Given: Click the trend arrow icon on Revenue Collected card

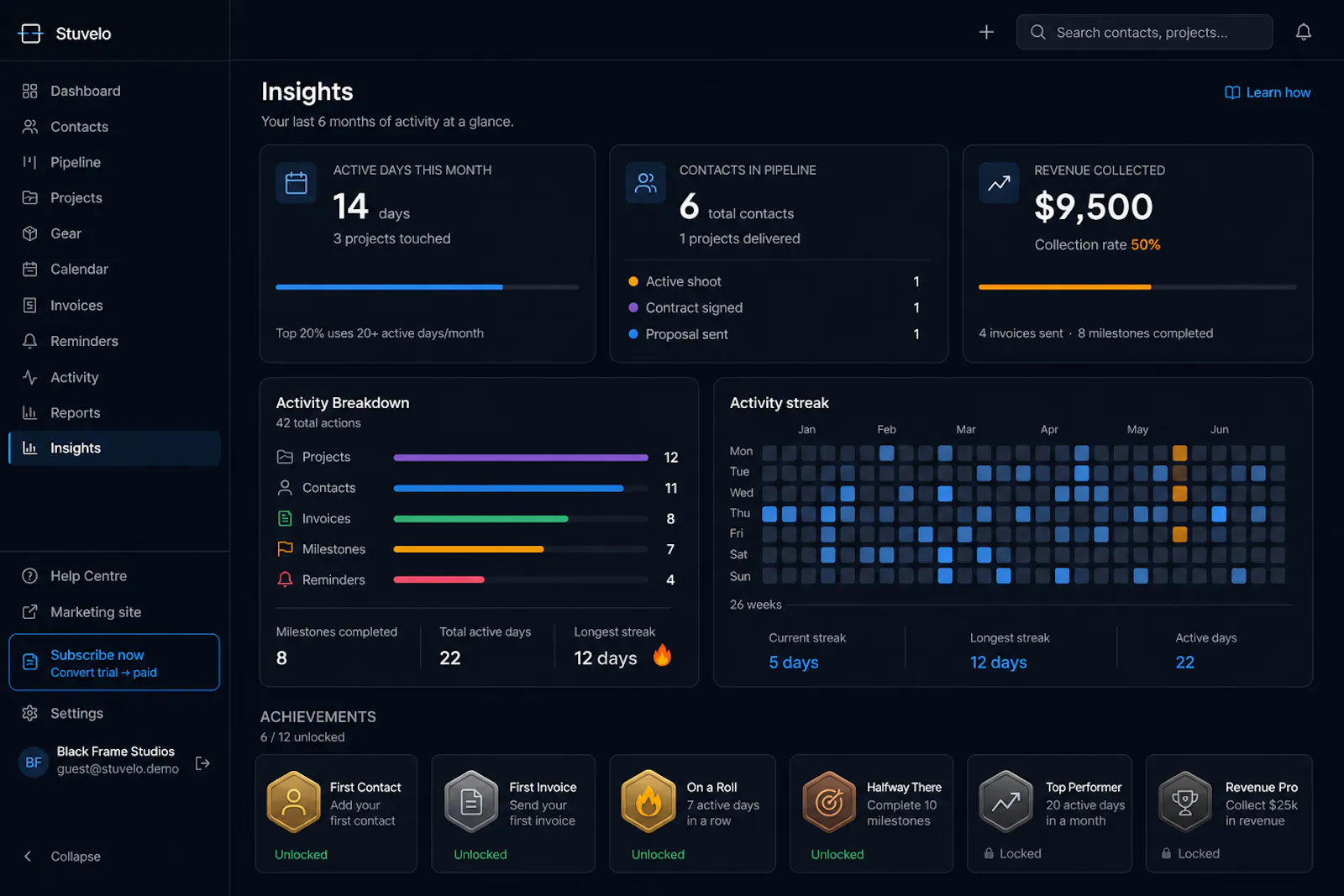Looking at the screenshot, I should (x=999, y=182).
